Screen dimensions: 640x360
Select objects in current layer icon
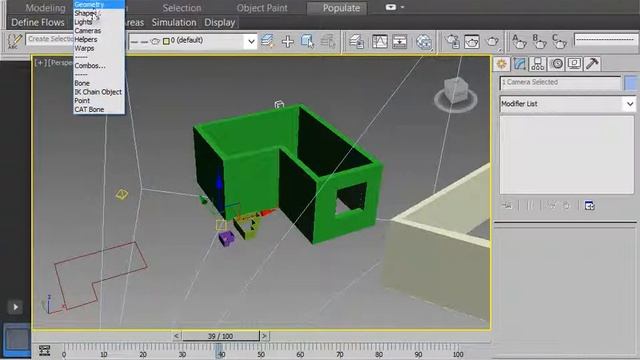[307, 41]
